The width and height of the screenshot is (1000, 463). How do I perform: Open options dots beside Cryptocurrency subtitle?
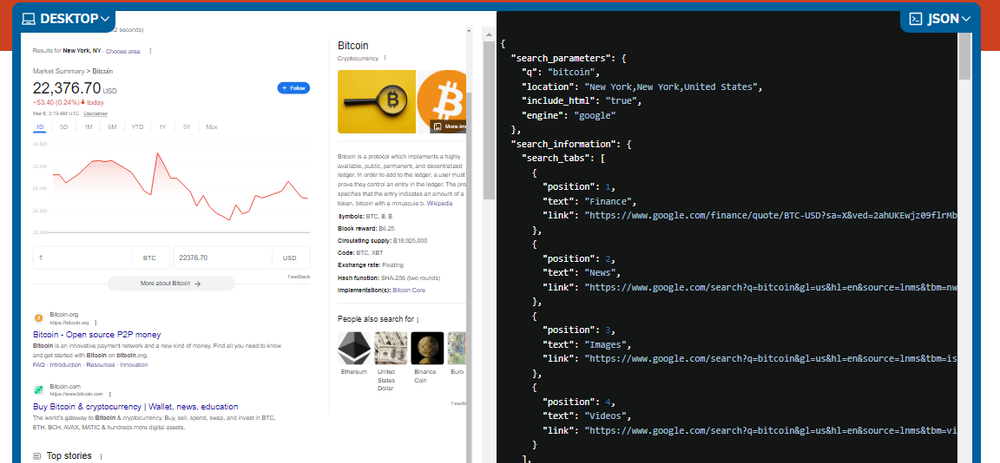[x=385, y=58]
